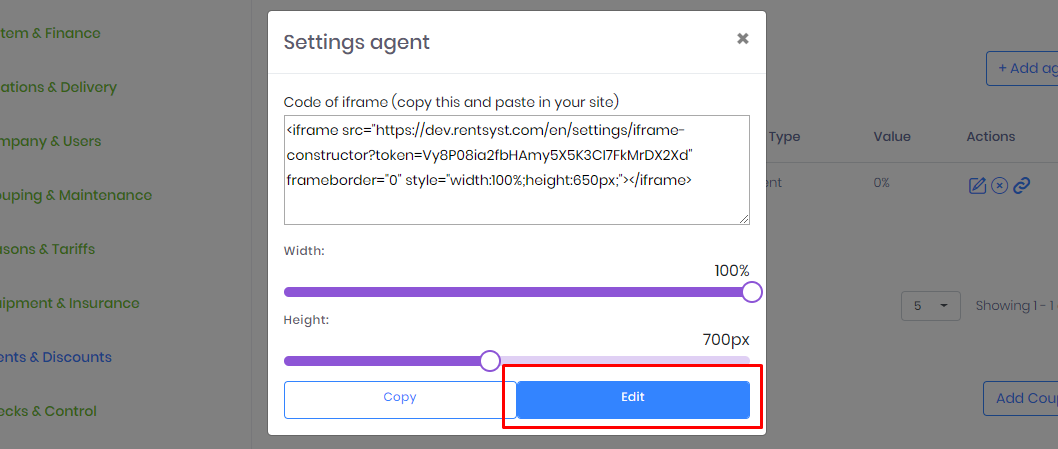Screen dimensions: 1058x449
Task: Click the Height slider handle
Action: click(490, 361)
